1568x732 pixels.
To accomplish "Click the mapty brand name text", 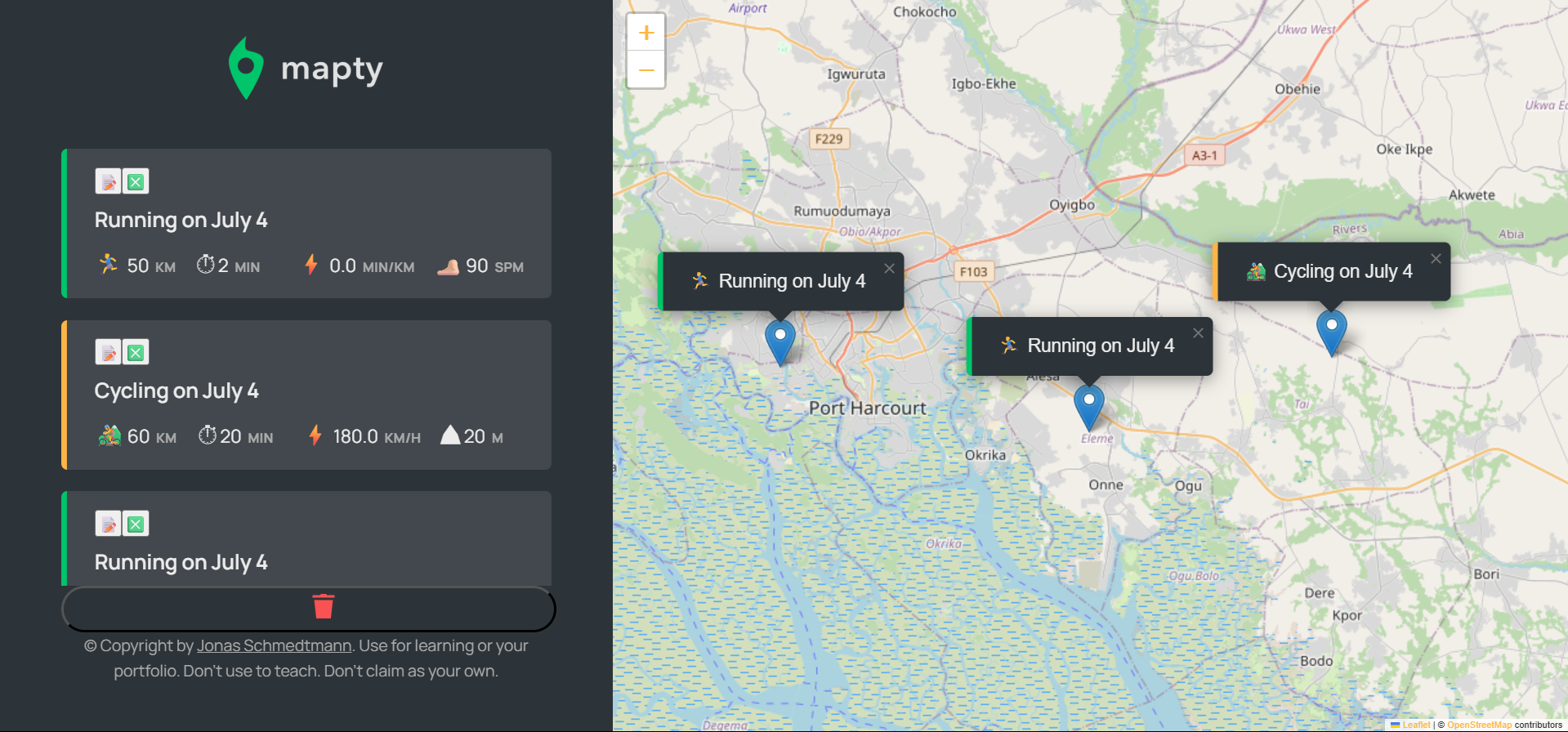I will [x=332, y=69].
